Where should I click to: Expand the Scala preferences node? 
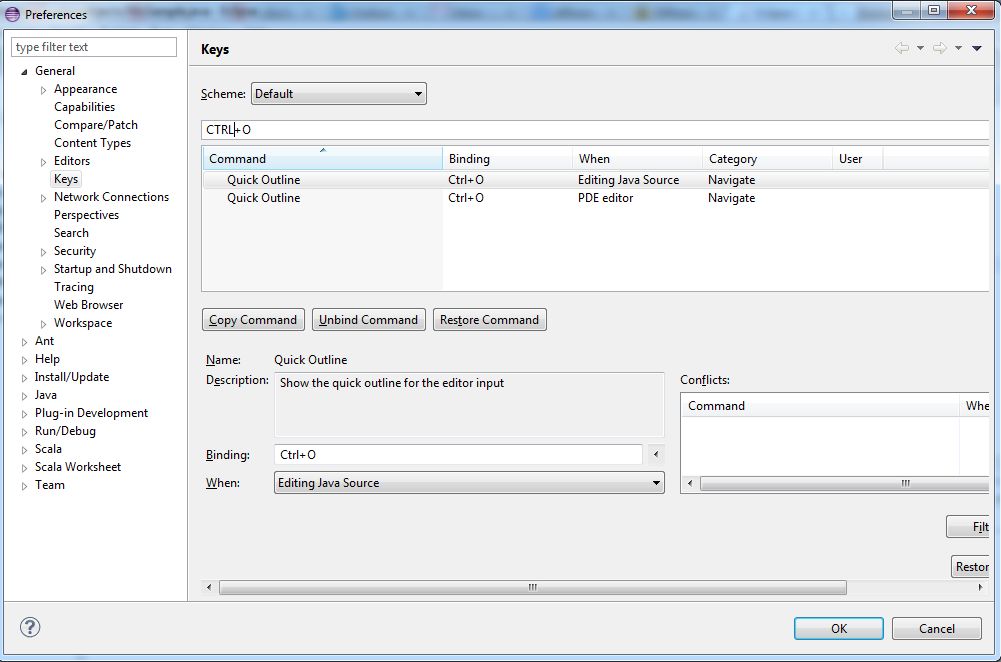coord(24,450)
